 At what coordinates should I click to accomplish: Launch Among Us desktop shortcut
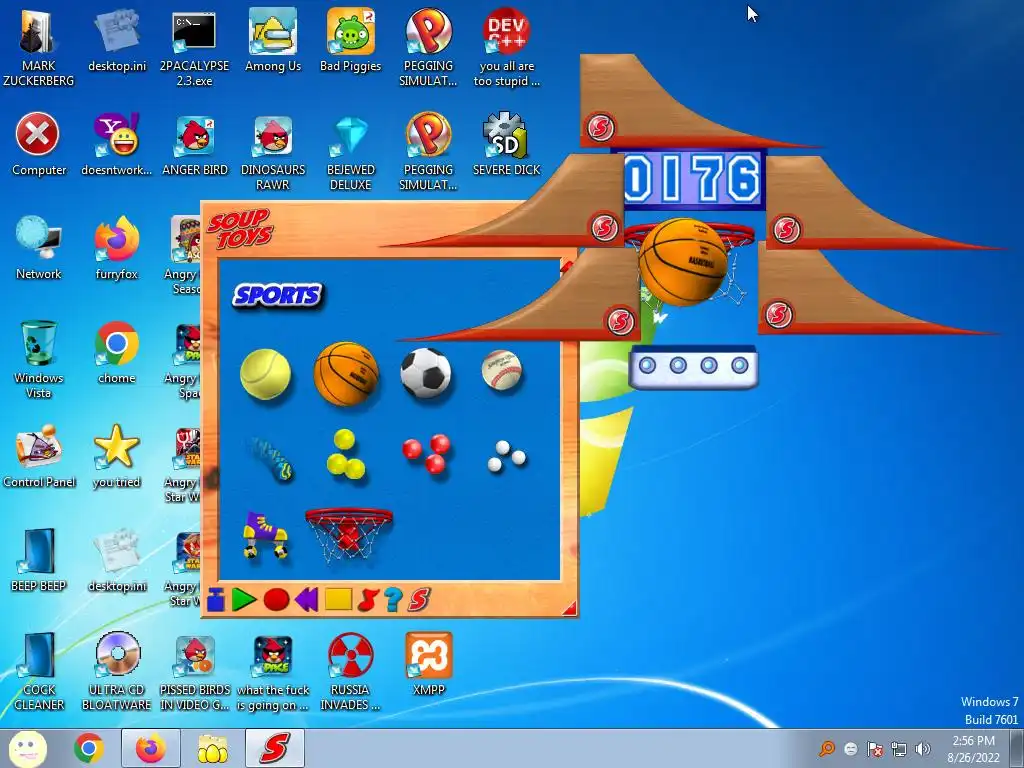coord(272,40)
